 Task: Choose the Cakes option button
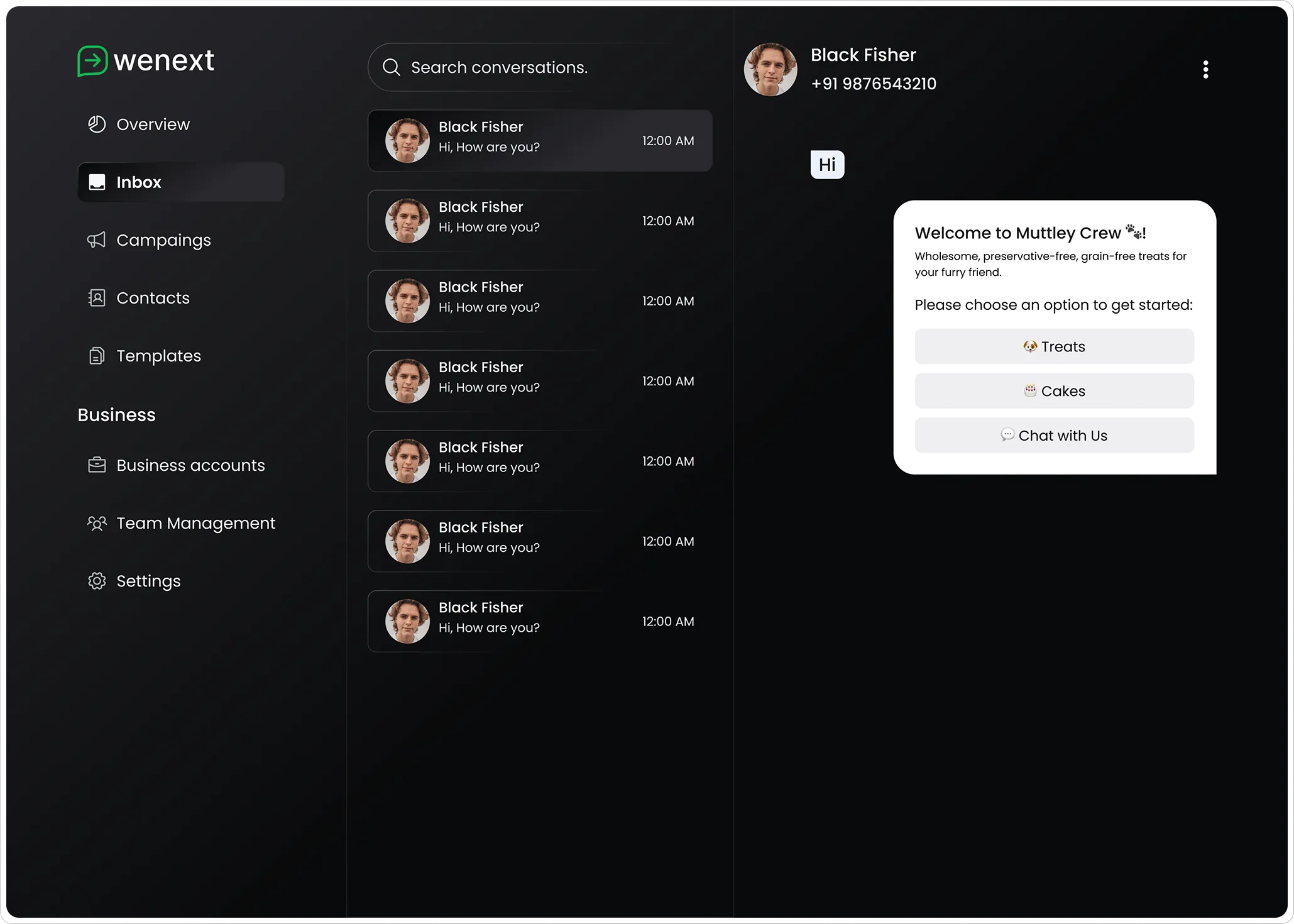tap(1054, 391)
